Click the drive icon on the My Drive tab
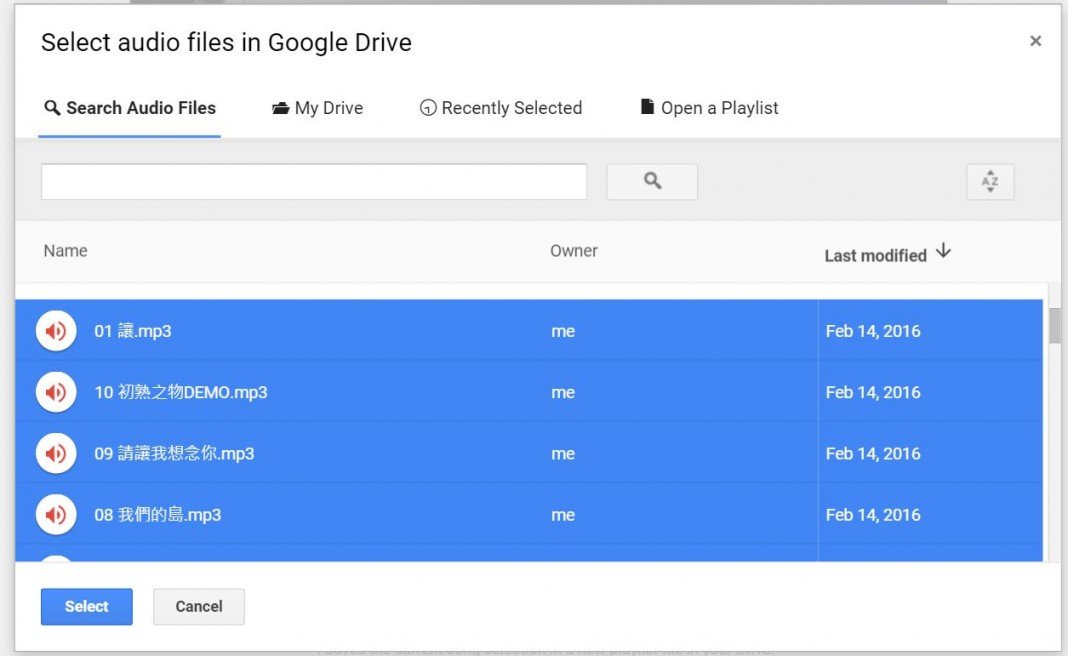Viewport: 1068px width, 656px height. (x=283, y=107)
